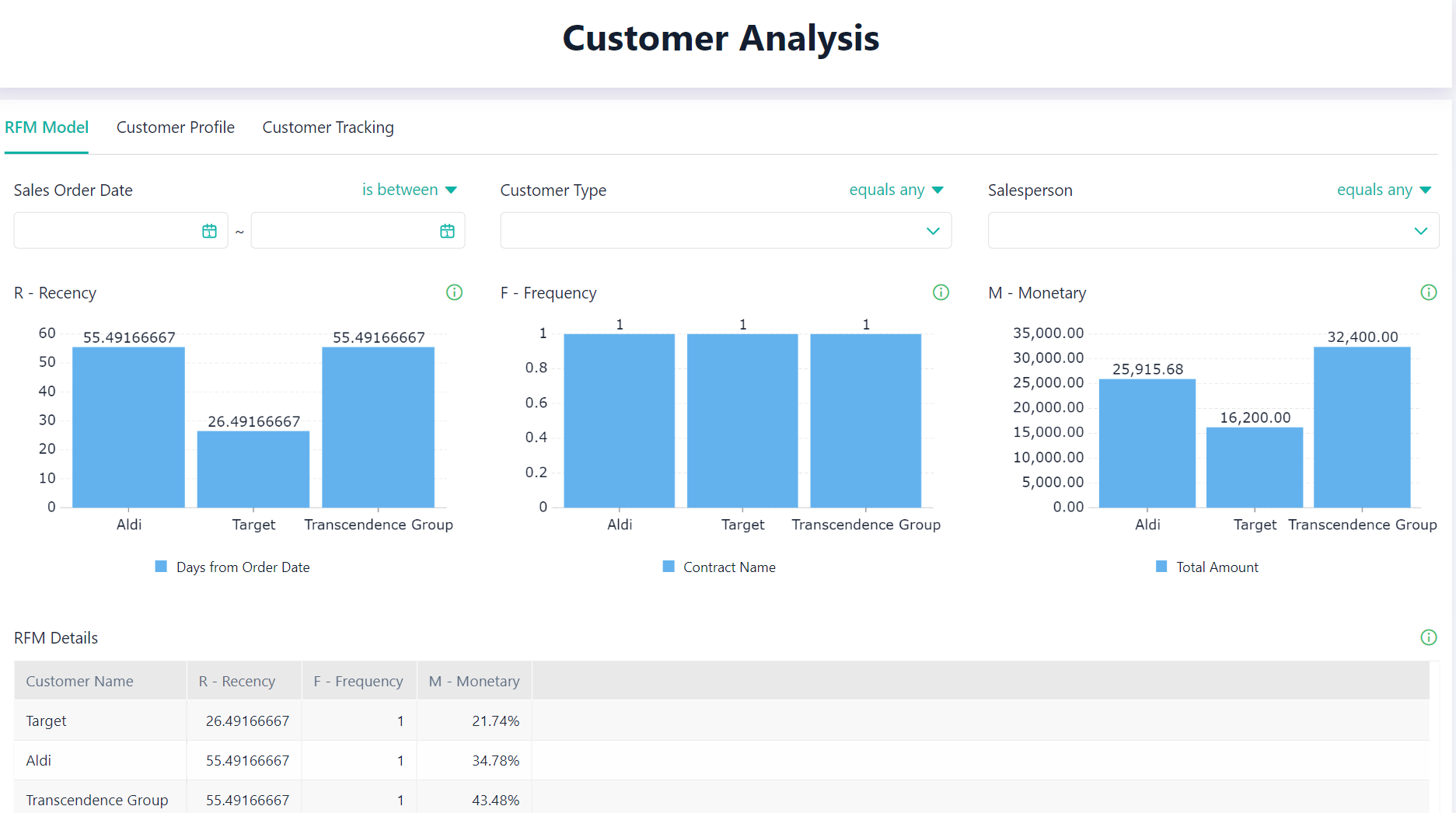The width and height of the screenshot is (1456, 813).
Task: Click the Transcendence Group bar in Monetary chart
Action: click(1362, 427)
